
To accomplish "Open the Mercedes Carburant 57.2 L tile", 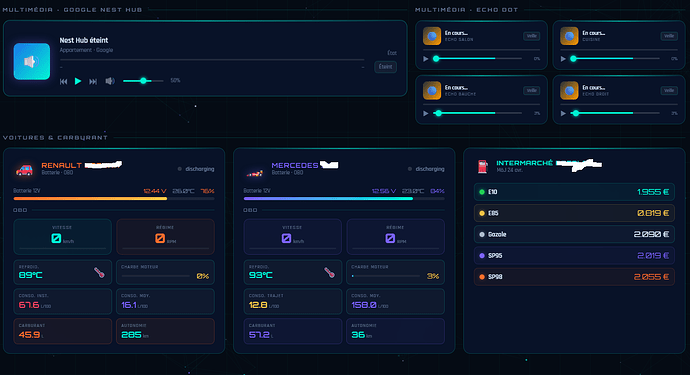I will point(293,331).
